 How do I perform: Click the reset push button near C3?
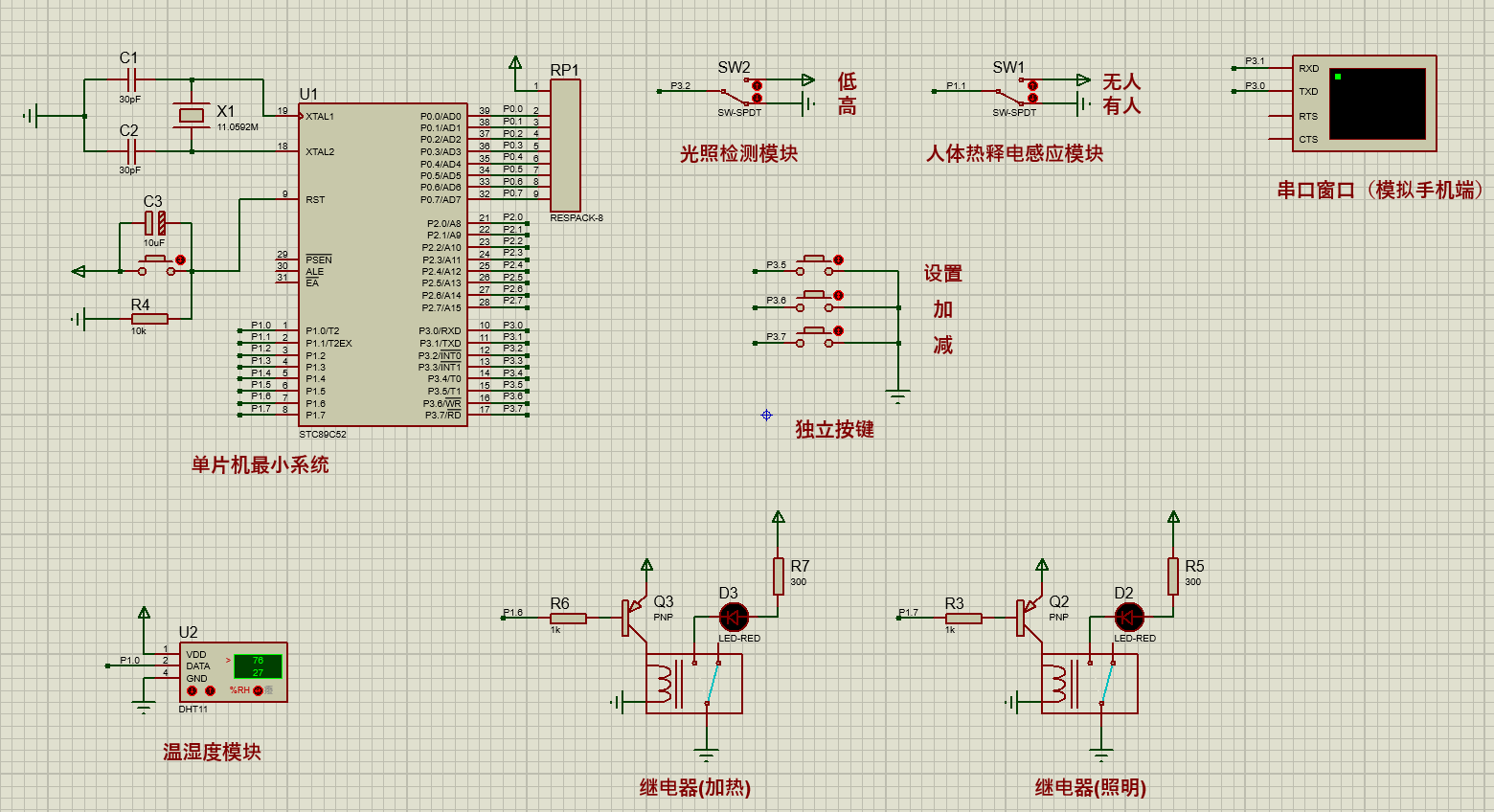click(x=180, y=259)
